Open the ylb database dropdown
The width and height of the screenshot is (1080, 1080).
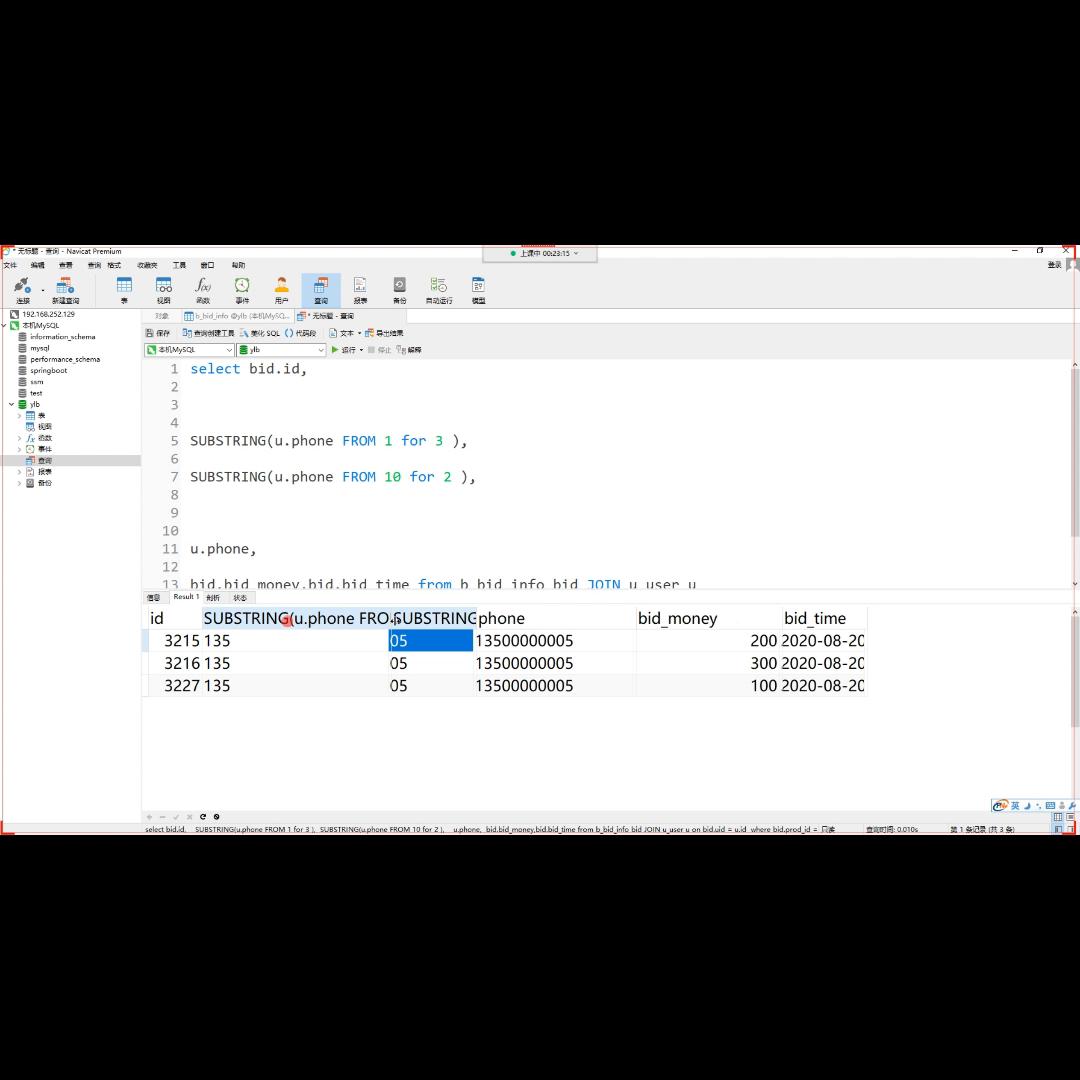coord(281,350)
